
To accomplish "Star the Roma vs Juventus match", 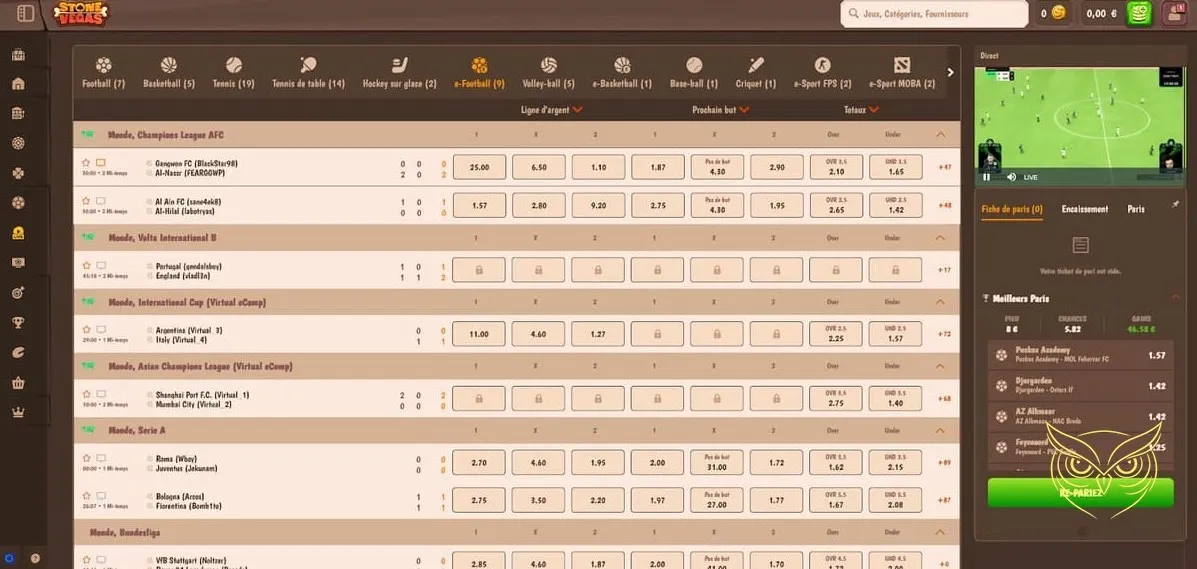I will pos(86,458).
